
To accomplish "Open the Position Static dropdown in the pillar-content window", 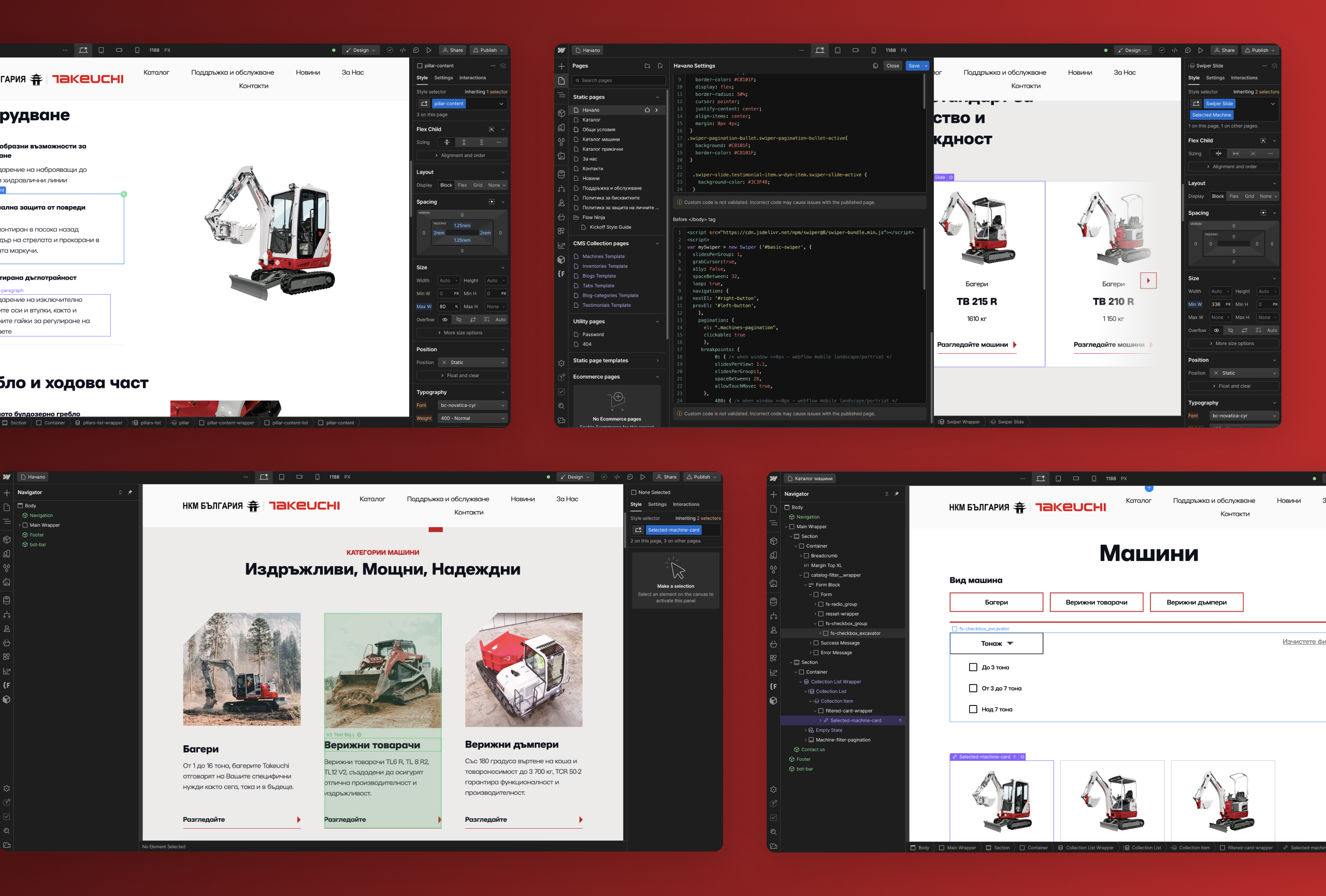I will (473, 362).
